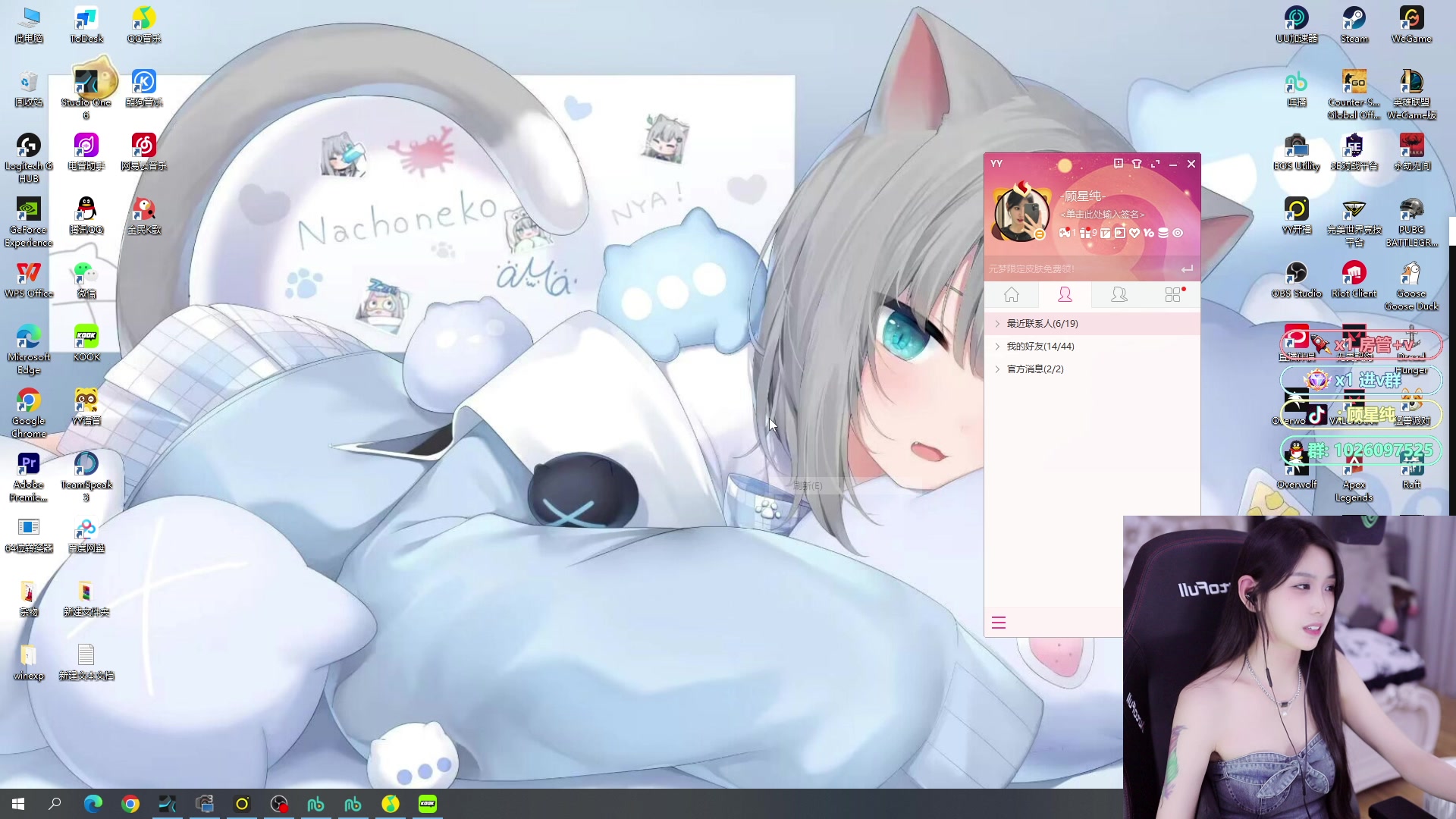Switch to the YY contacts tab
1456x819 pixels.
tap(1065, 294)
